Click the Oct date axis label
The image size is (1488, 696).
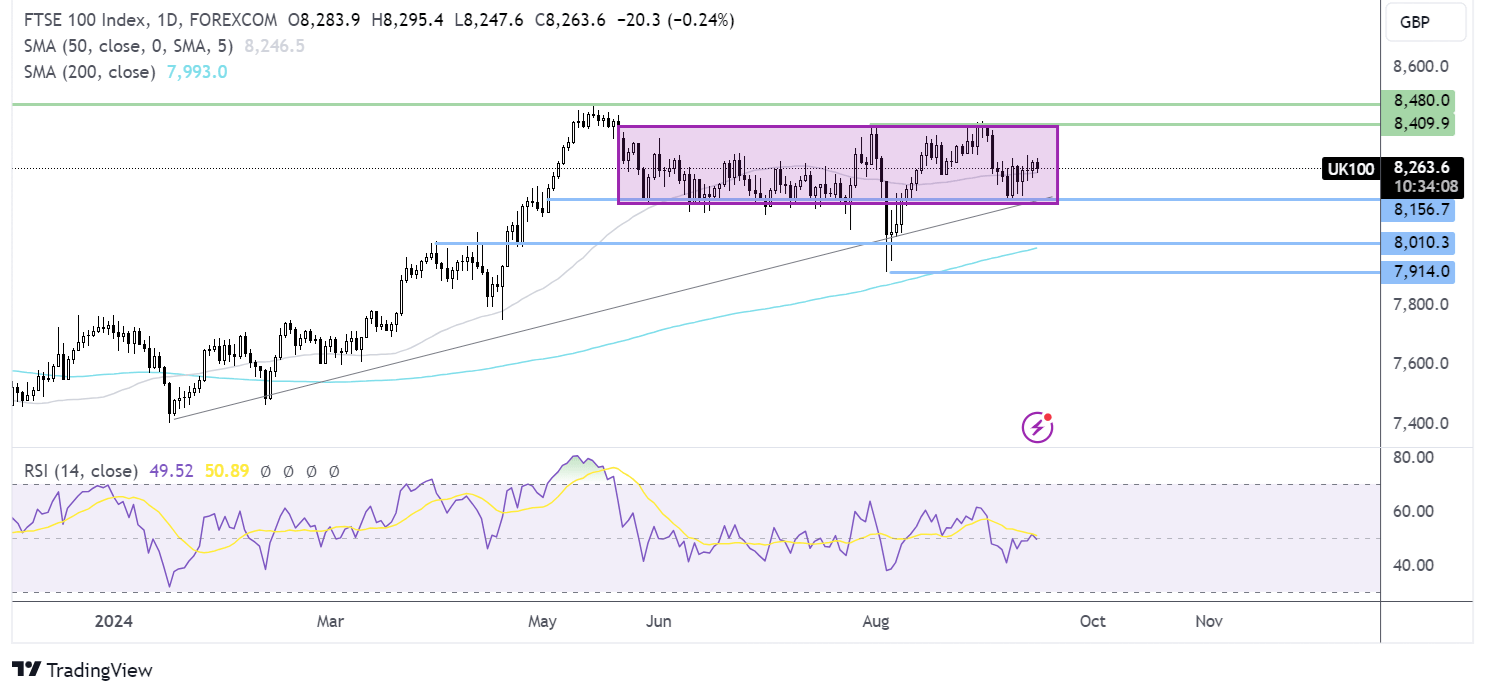coord(1092,621)
